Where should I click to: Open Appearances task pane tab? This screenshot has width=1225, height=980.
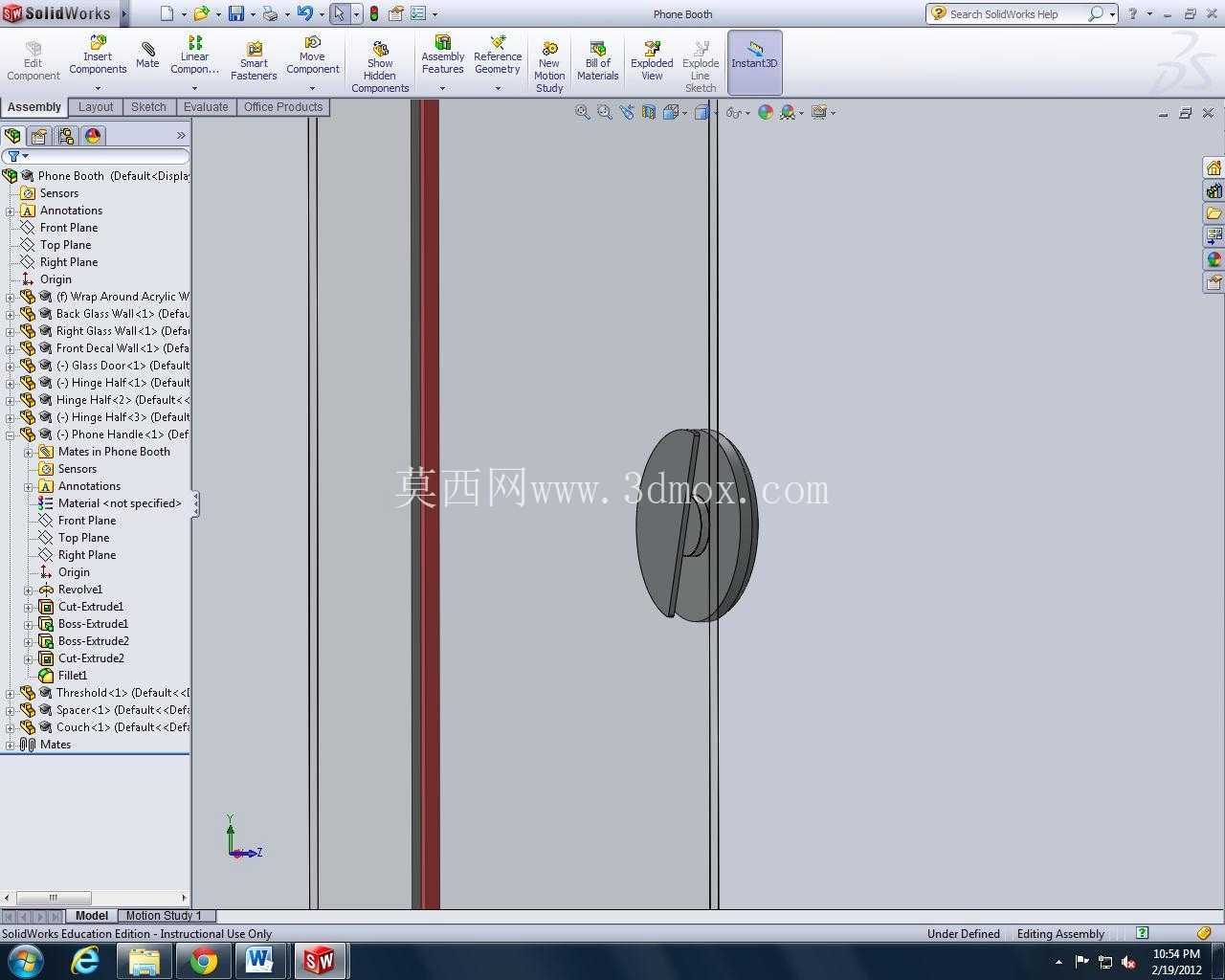click(x=1214, y=259)
